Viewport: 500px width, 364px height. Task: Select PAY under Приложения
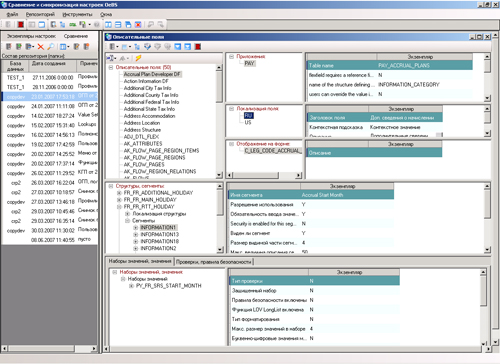point(249,63)
